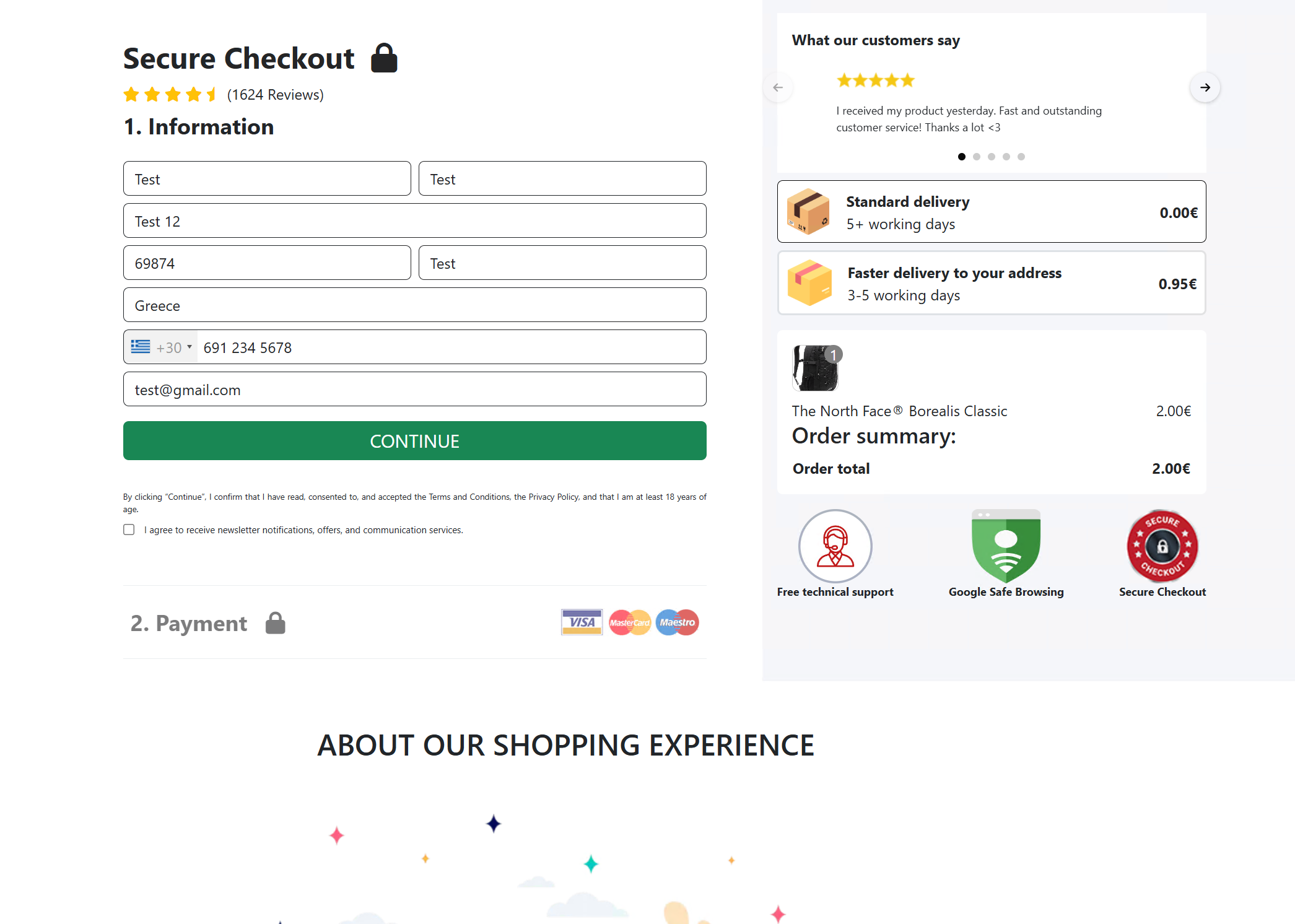
Task: Jump to the last review dot
Action: point(1021,157)
